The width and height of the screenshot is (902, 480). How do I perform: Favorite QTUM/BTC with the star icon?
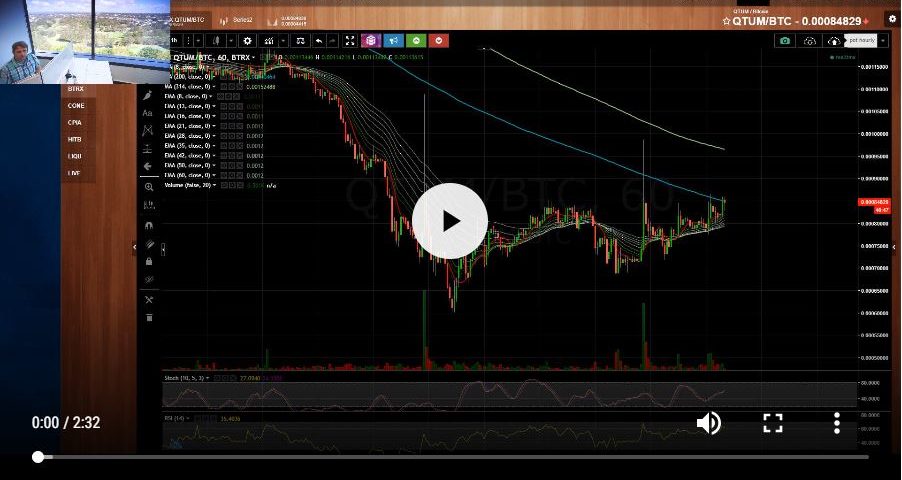click(x=726, y=21)
